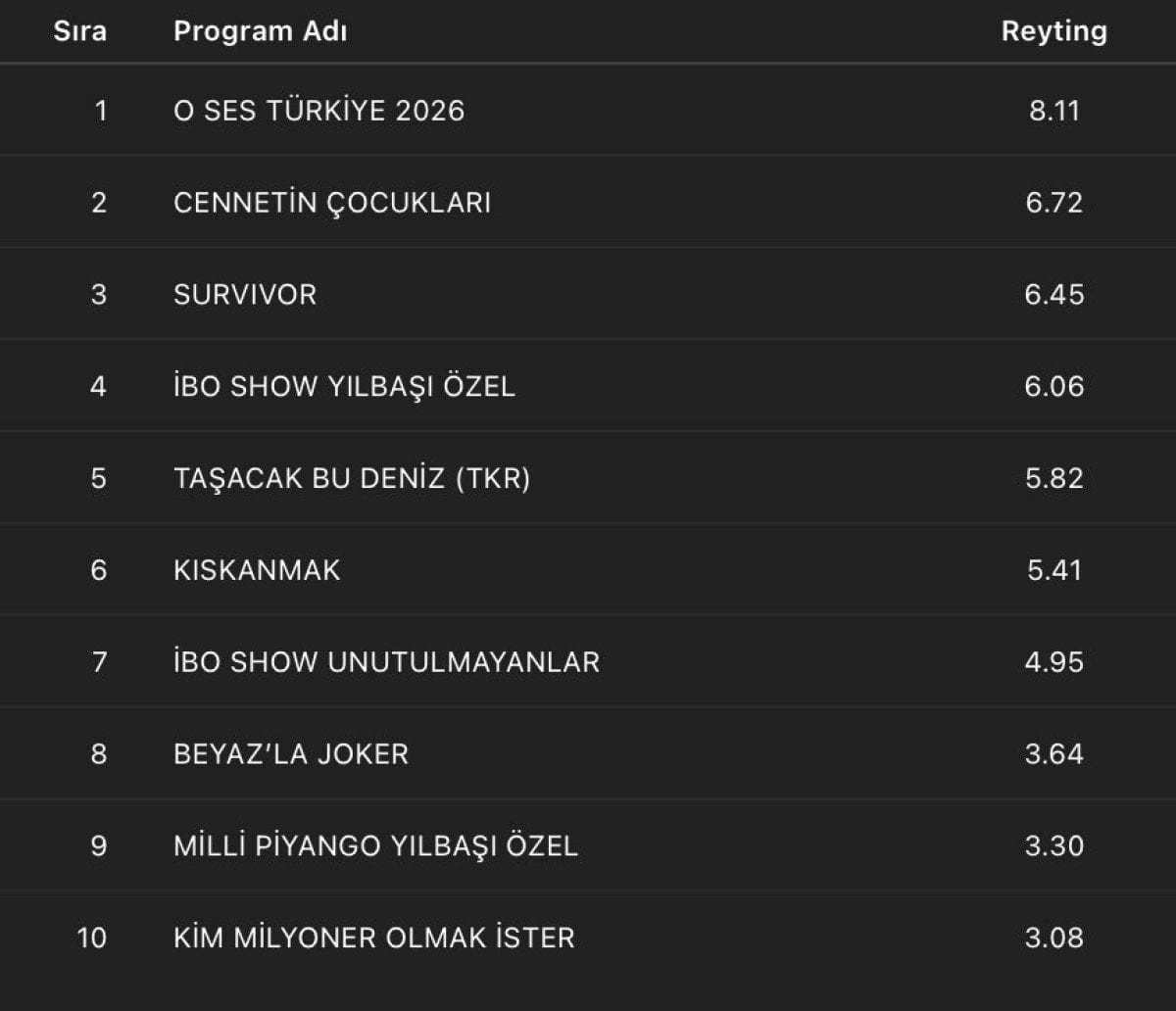This screenshot has width=1176, height=1011.
Task: Select the KISKANMAK program name
Action: pos(257,571)
